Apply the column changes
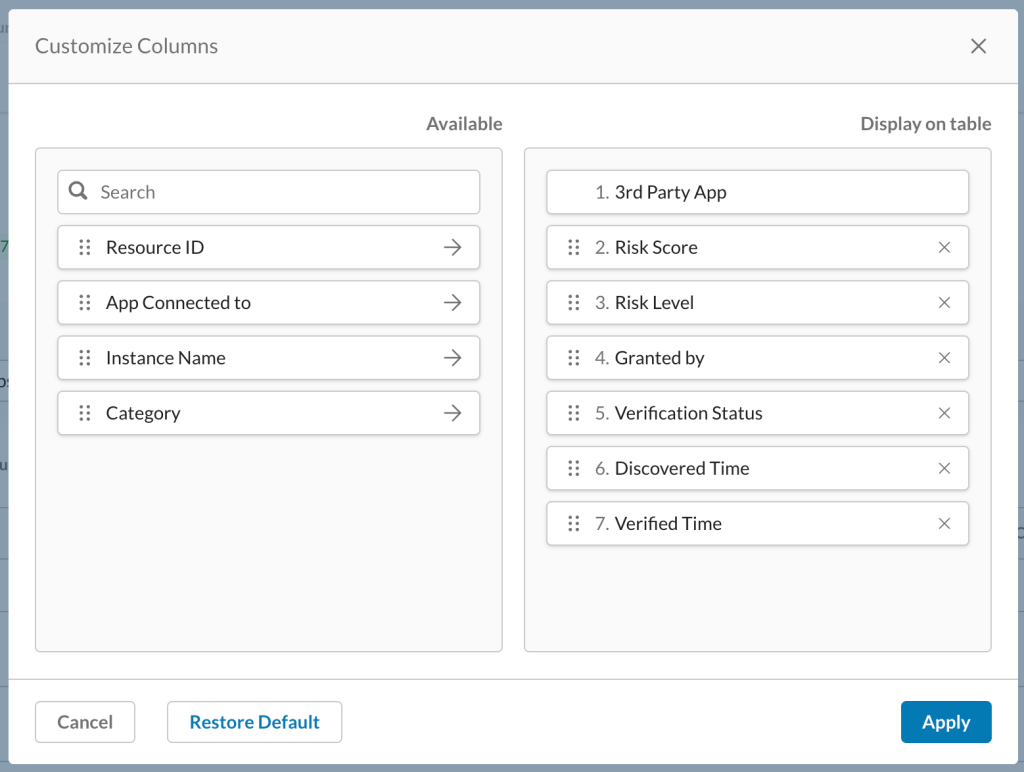The height and width of the screenshot is (772, 1024). click(946, 722)
